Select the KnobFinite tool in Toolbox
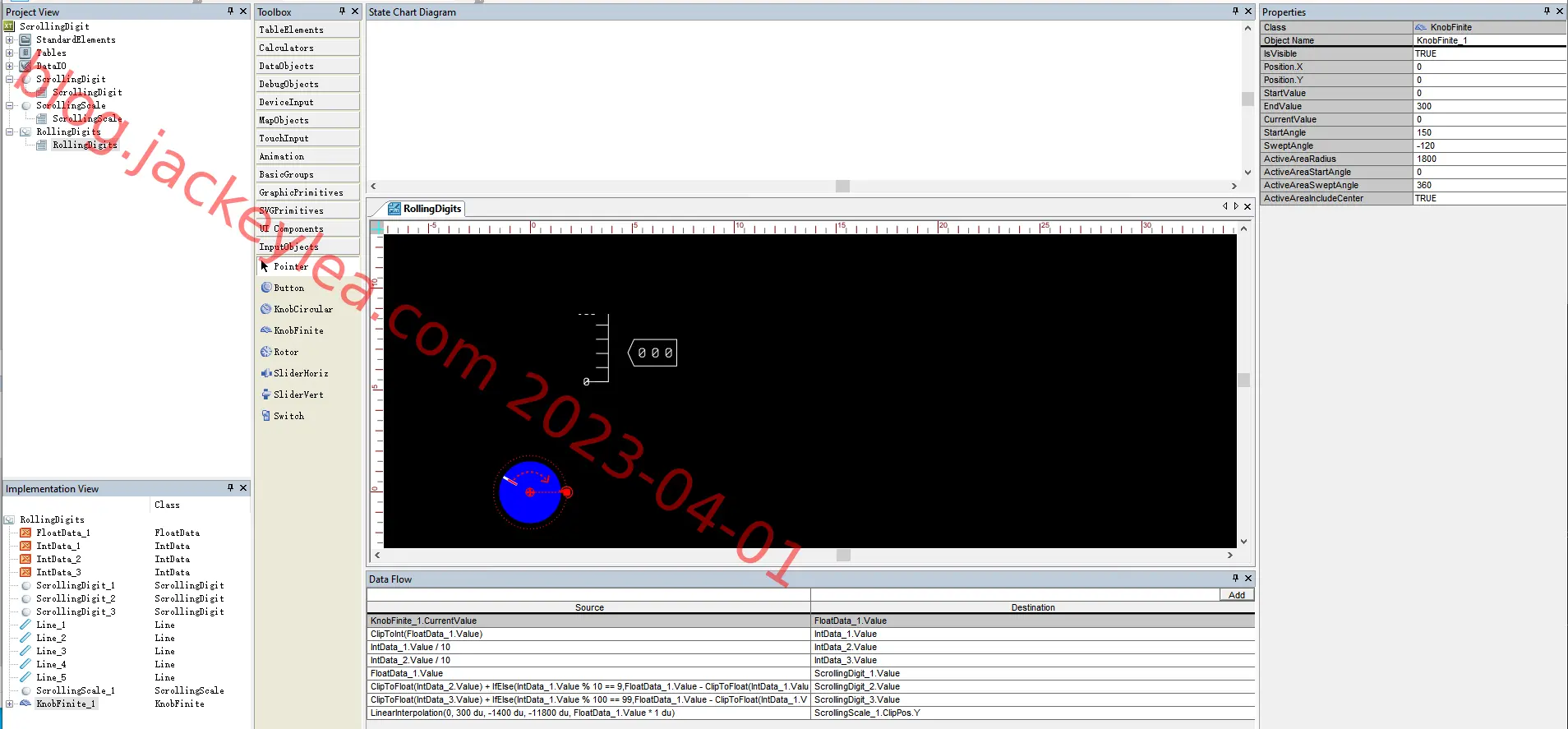 293,330
